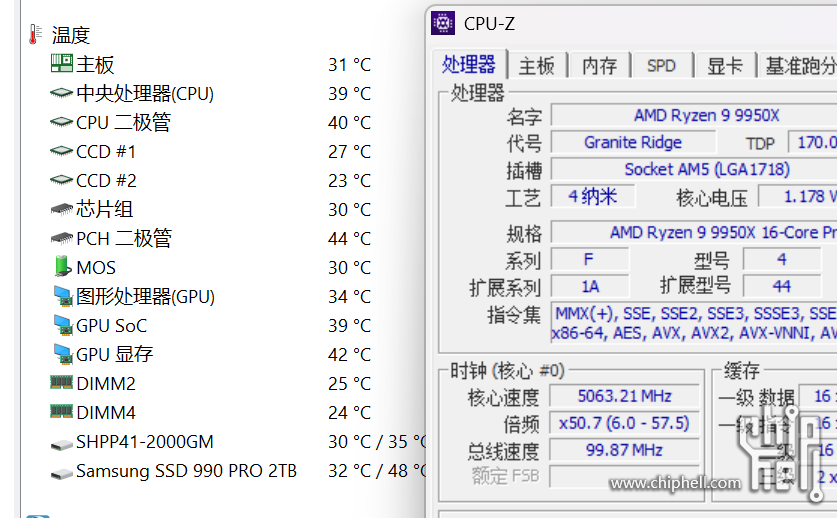This screenshot has width=837, height=518.
Task: Click the chip icon next to CPU 二极管
Action: click(x=61, y=122)
